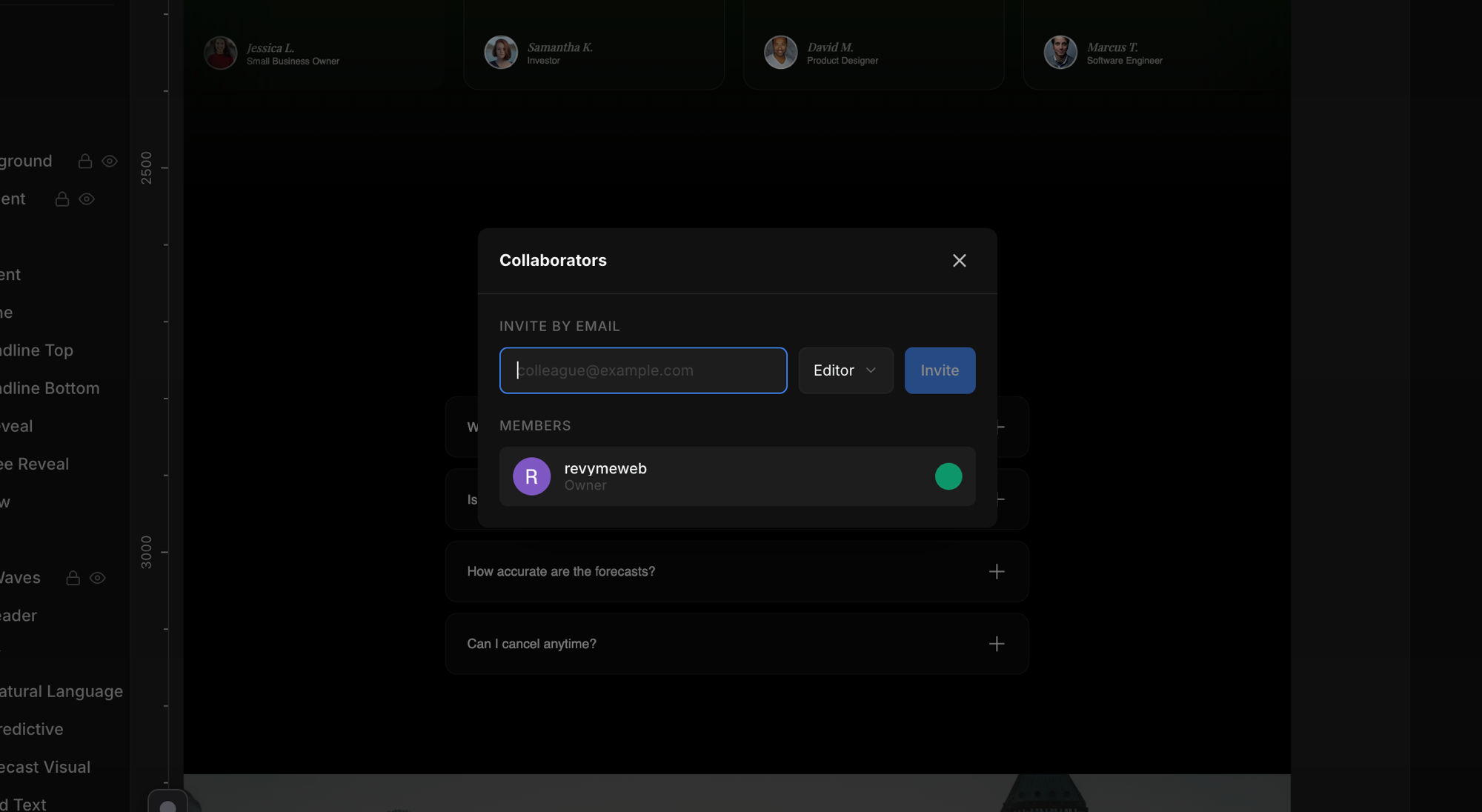Expand 'How accurate are the forecasts?' question
The width and height of the screenshot is (1482, 812).
click(x=737, y=571)
